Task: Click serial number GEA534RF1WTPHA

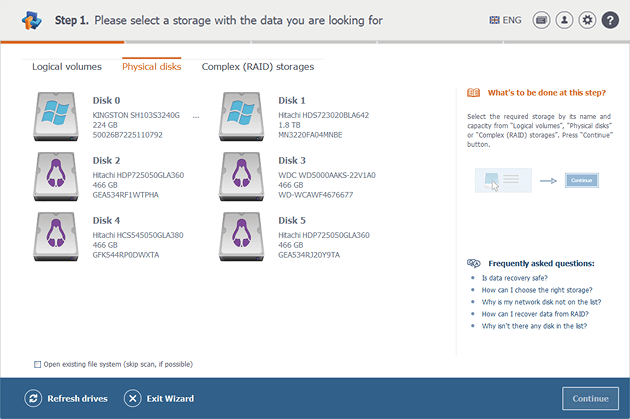Action: 126,195
